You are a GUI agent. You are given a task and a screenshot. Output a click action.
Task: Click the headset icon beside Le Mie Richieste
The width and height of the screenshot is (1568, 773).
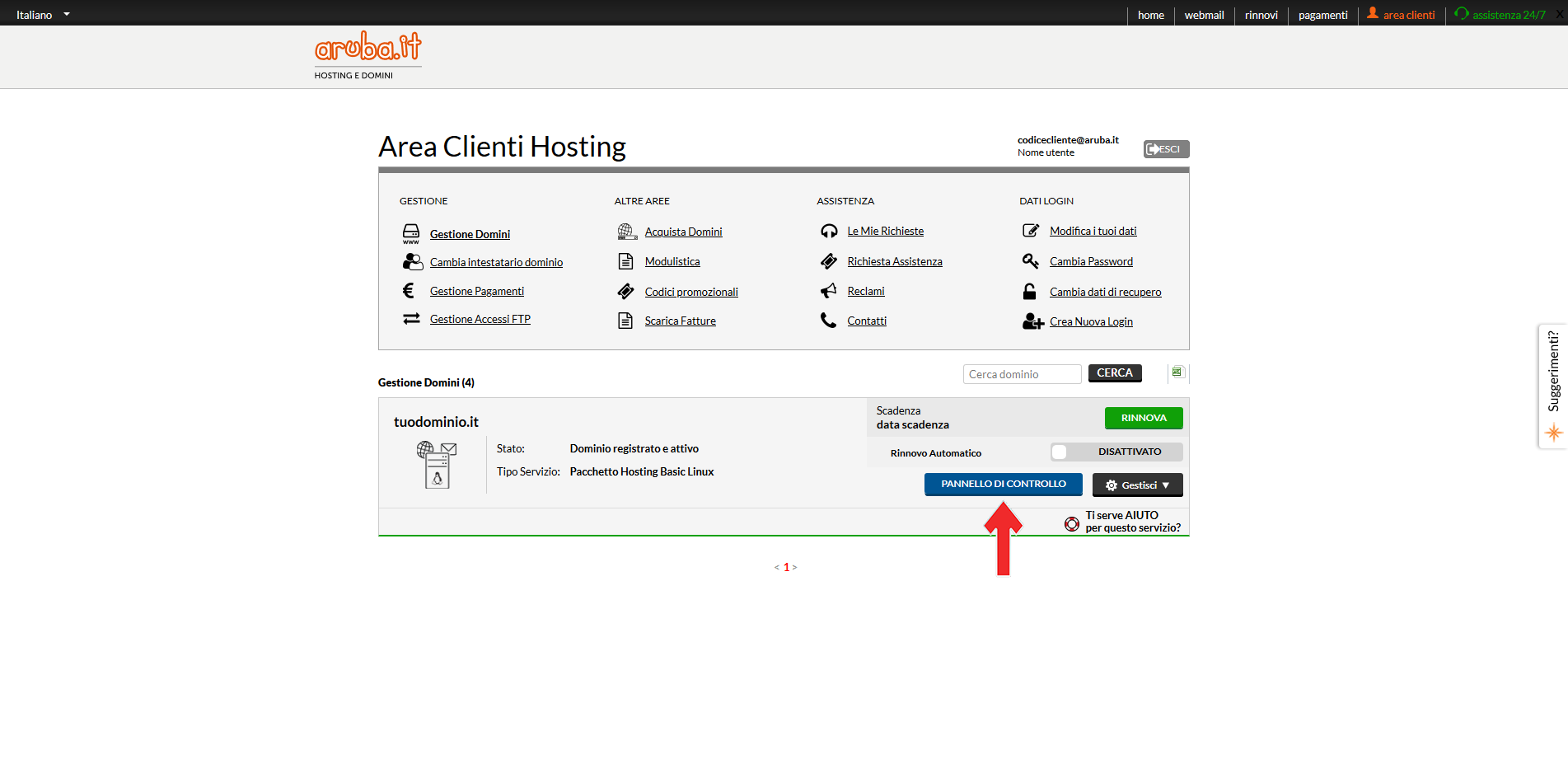click(829, 231)
